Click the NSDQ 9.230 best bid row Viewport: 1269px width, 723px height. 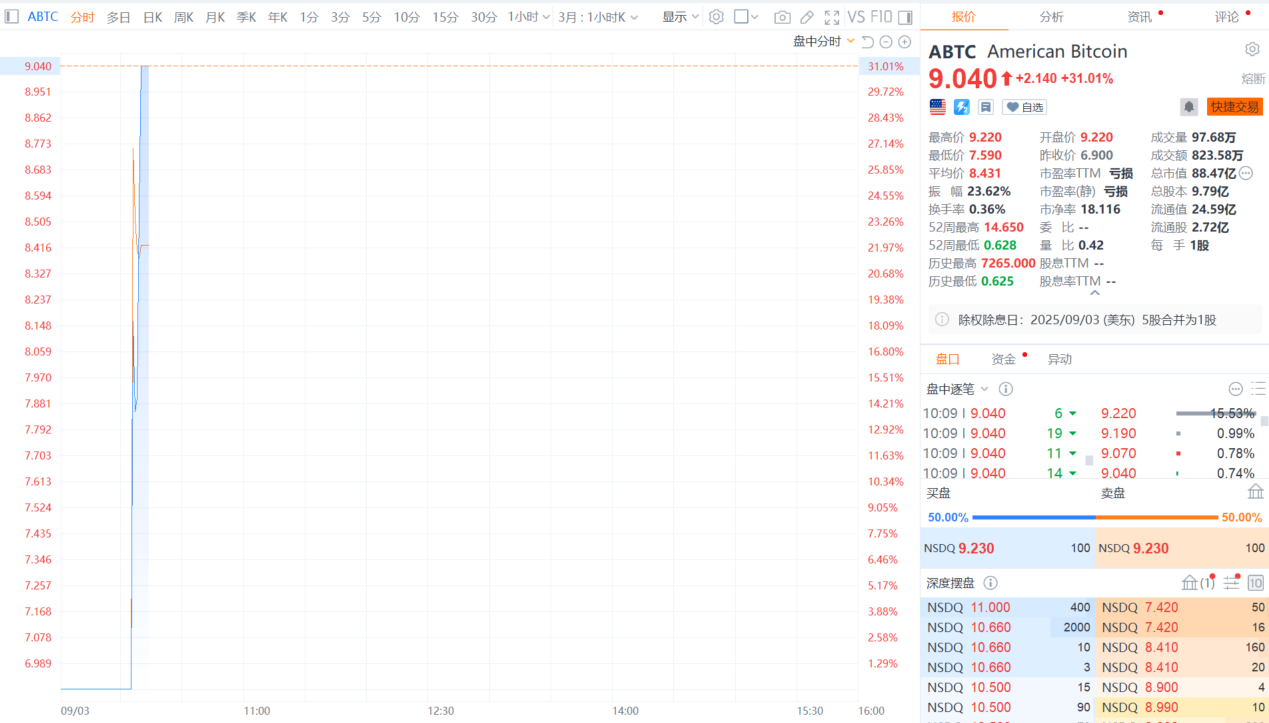click(x=1007, y=548)
